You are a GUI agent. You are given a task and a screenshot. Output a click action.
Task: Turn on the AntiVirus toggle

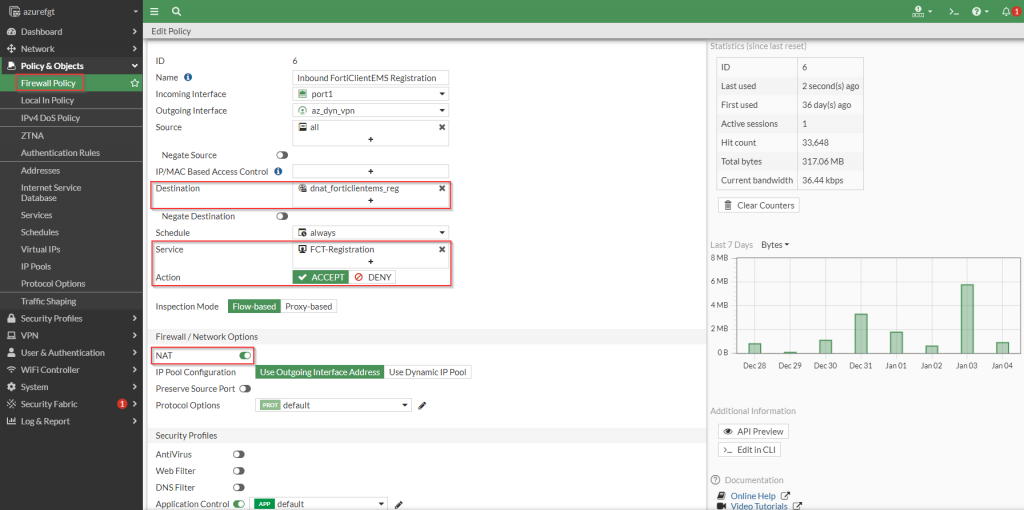tap(239, 454)
